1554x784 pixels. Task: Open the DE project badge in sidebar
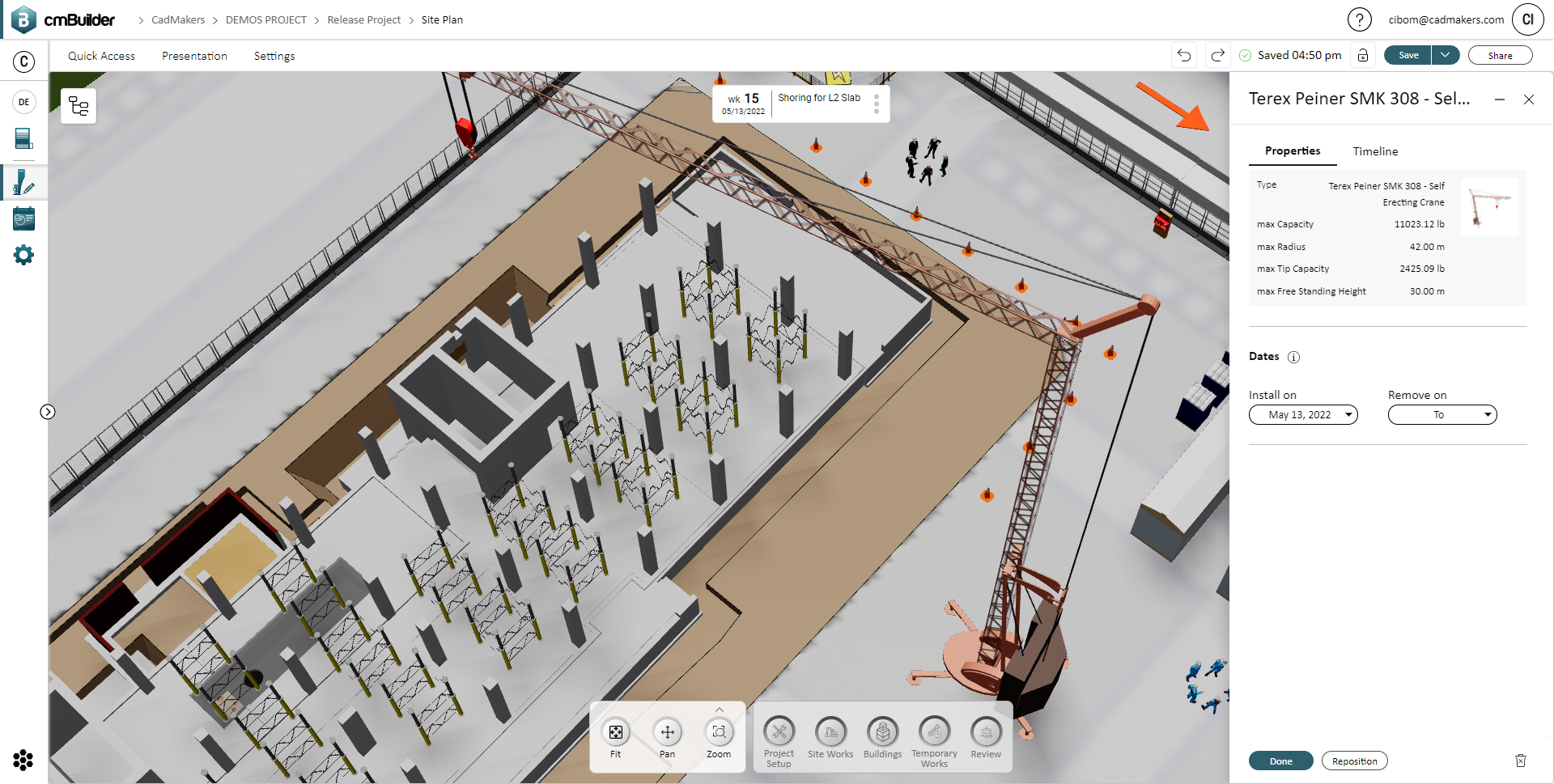[24, 102]
